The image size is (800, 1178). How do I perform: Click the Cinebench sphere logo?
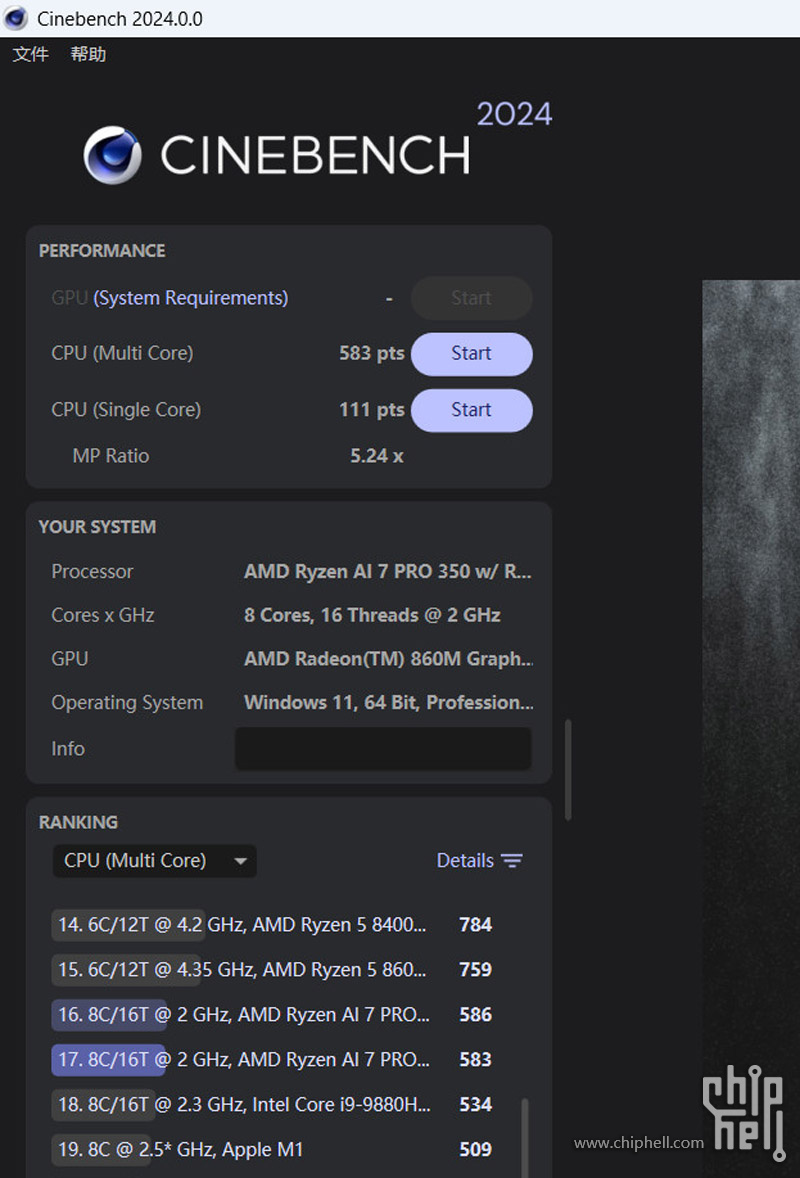(x=112, y=155)
